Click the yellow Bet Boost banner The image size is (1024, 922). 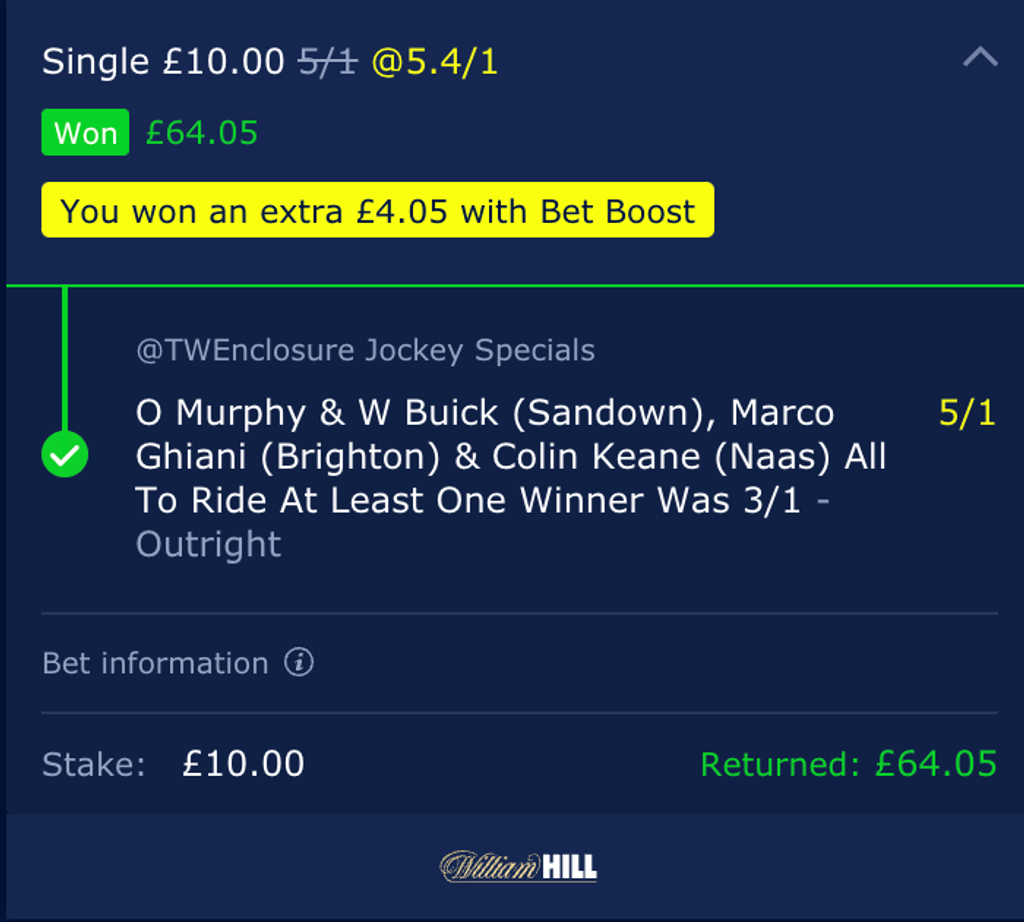pos(377,210)
